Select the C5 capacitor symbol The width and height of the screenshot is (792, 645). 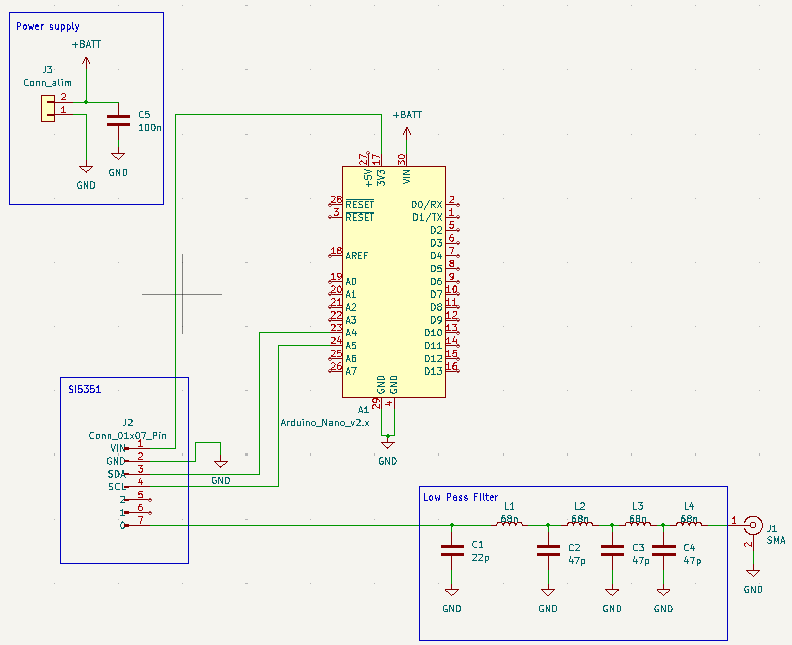coord(118,121)
